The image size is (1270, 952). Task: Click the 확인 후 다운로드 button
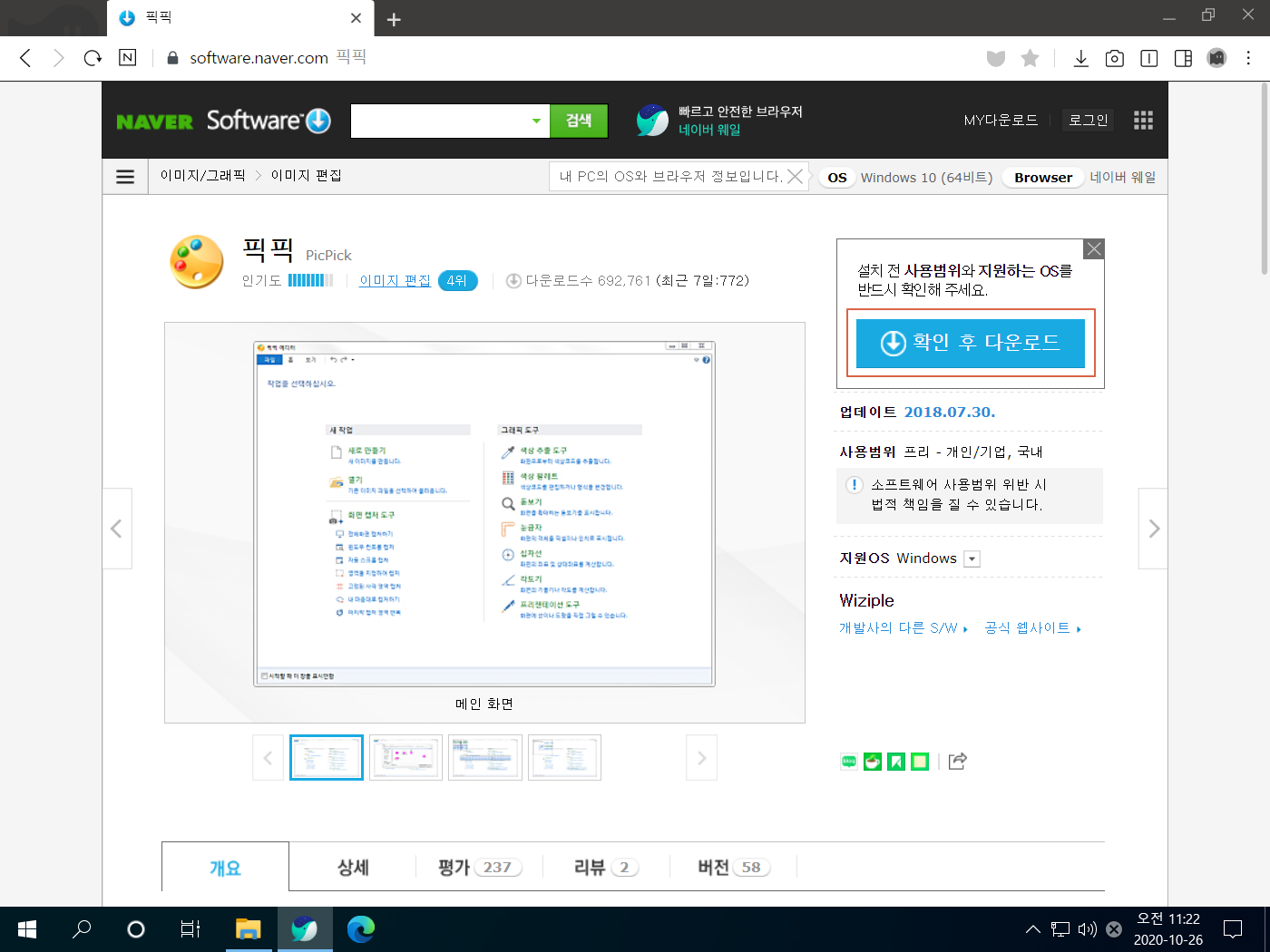click(x=971, y=343)
